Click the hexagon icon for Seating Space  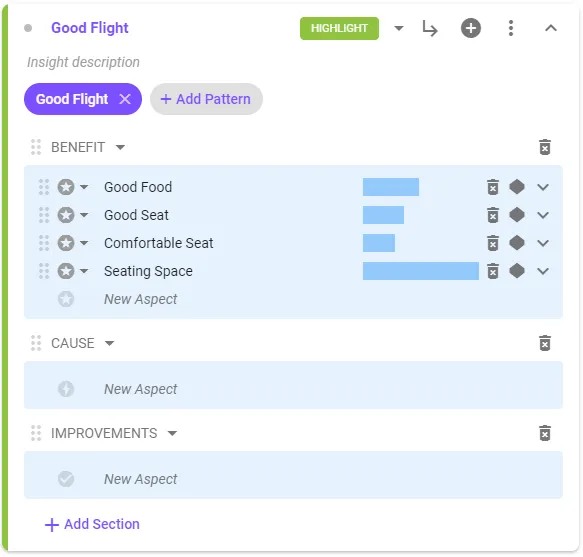[x=516, y=271]
